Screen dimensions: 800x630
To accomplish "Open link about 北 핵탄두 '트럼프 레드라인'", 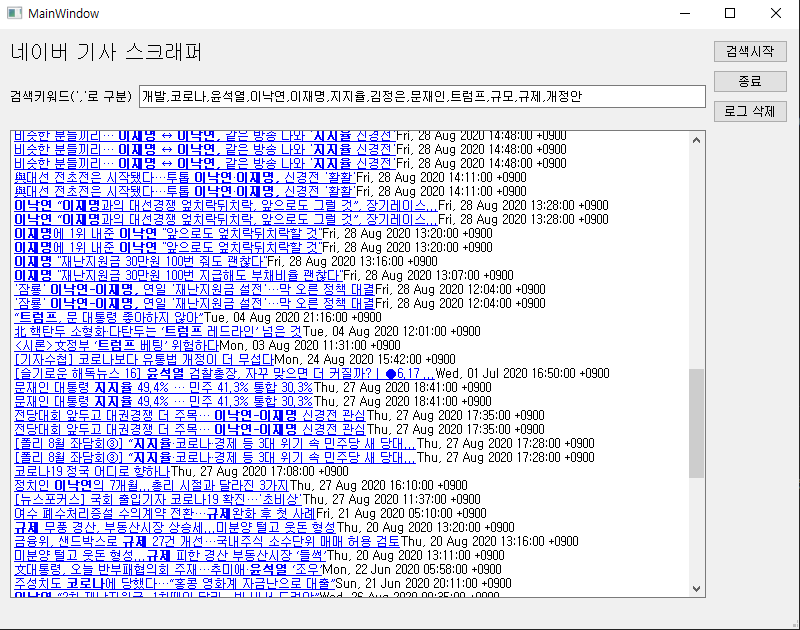I will 158,332.
